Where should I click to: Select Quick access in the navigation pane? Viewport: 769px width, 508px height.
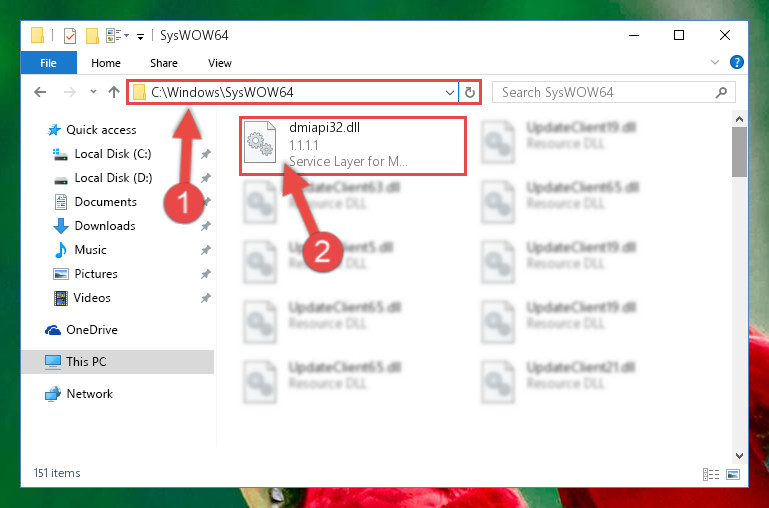click(x=92, y=130)
